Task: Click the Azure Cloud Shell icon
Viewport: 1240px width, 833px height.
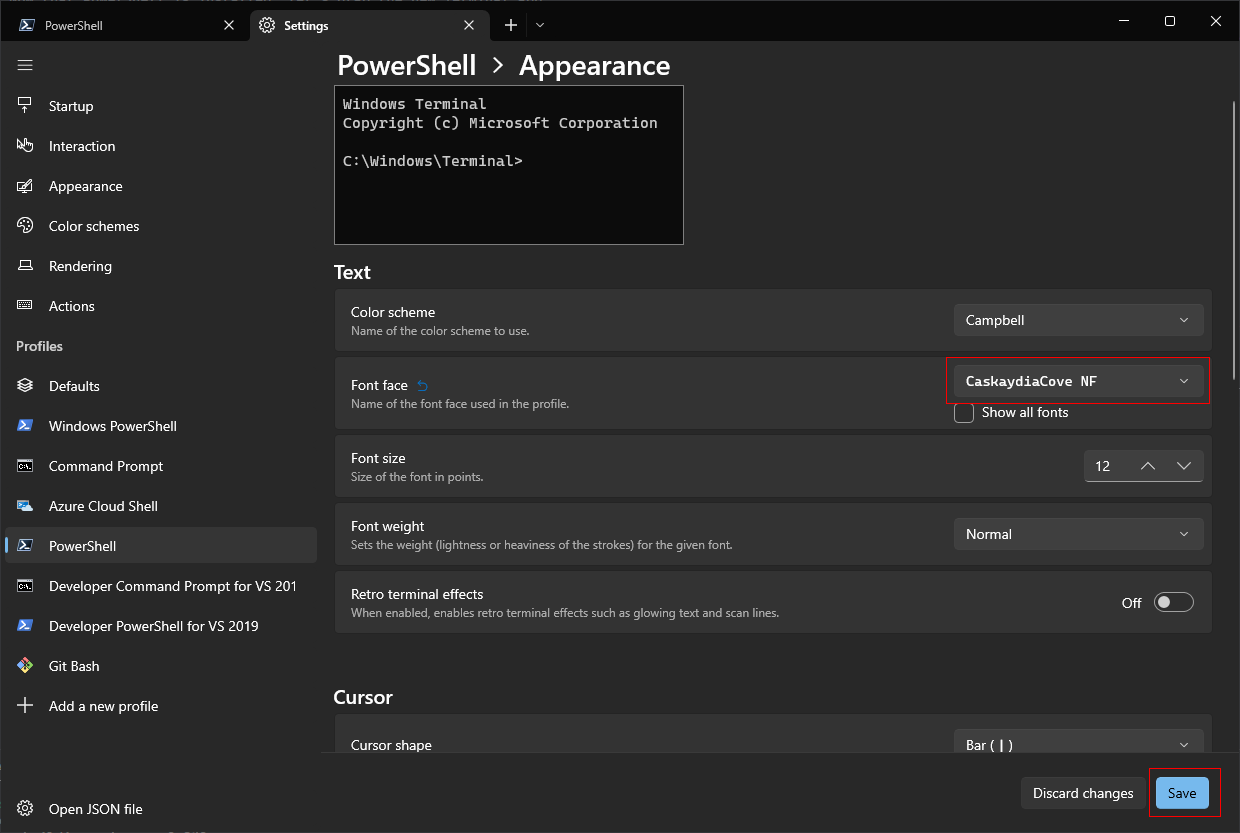Action: [x=25, y=505]
